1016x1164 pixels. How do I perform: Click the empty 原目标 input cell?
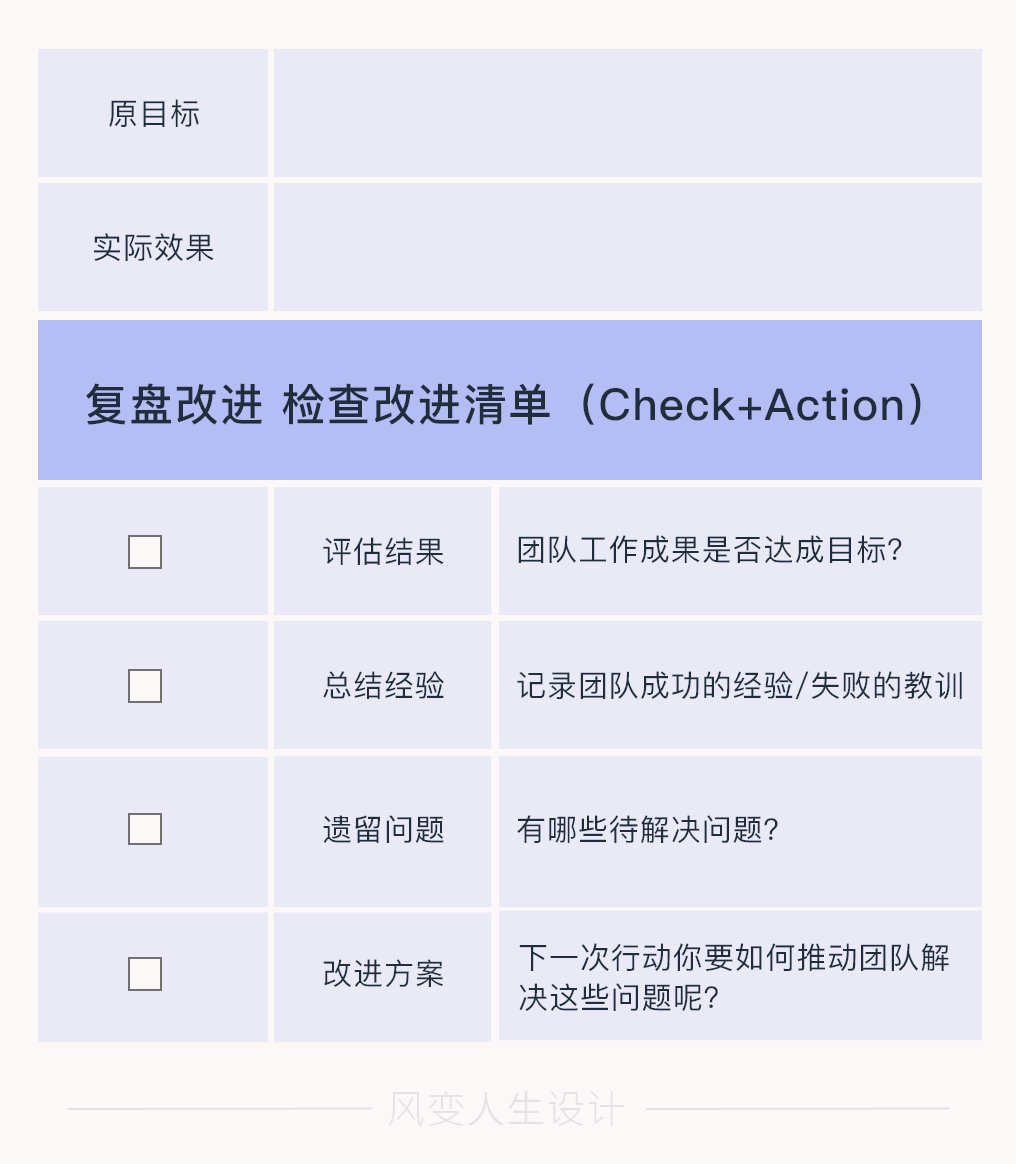pyautogui.click(x=628, y=113)
